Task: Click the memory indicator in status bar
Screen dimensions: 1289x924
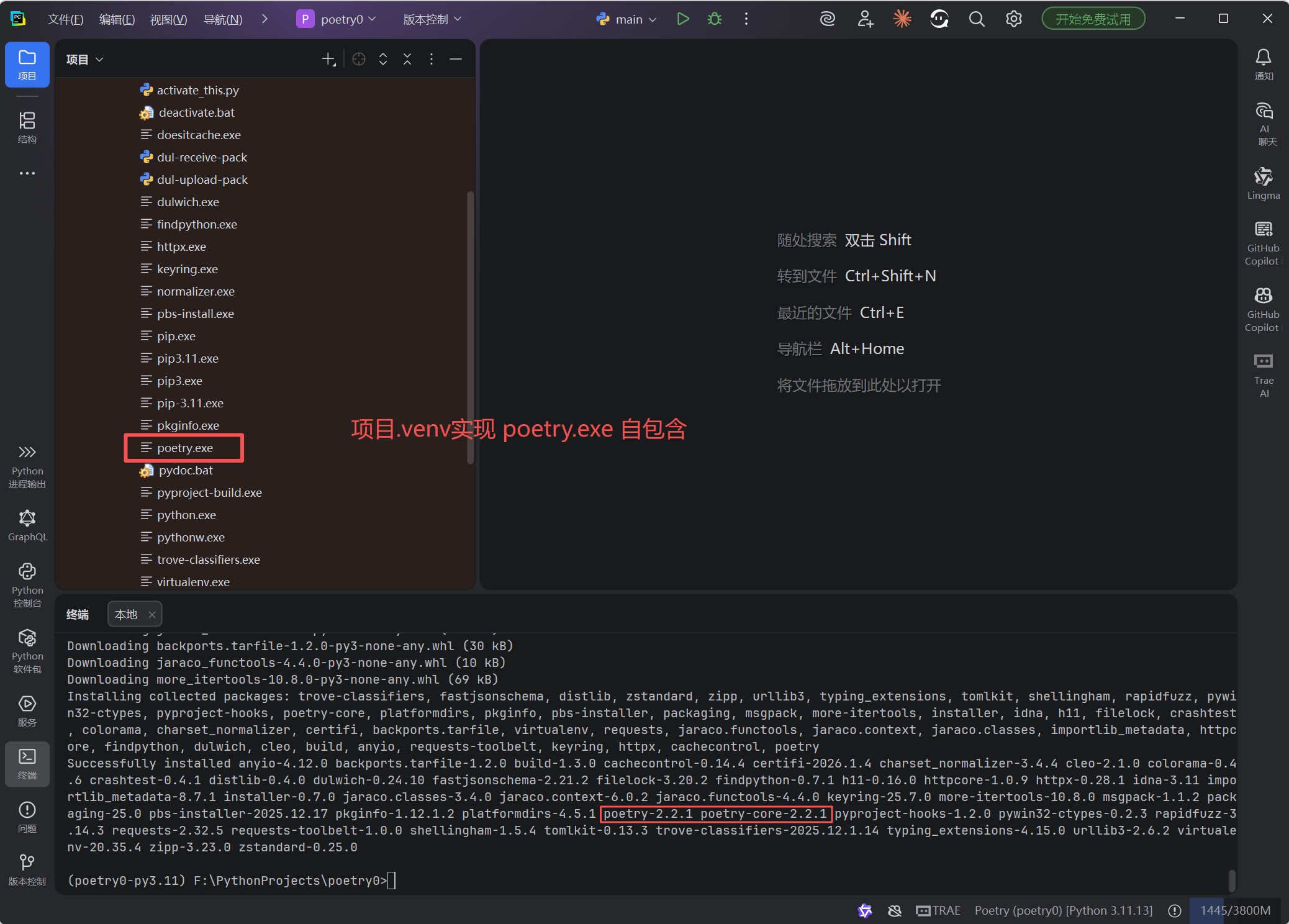Action: point(1234,910)
